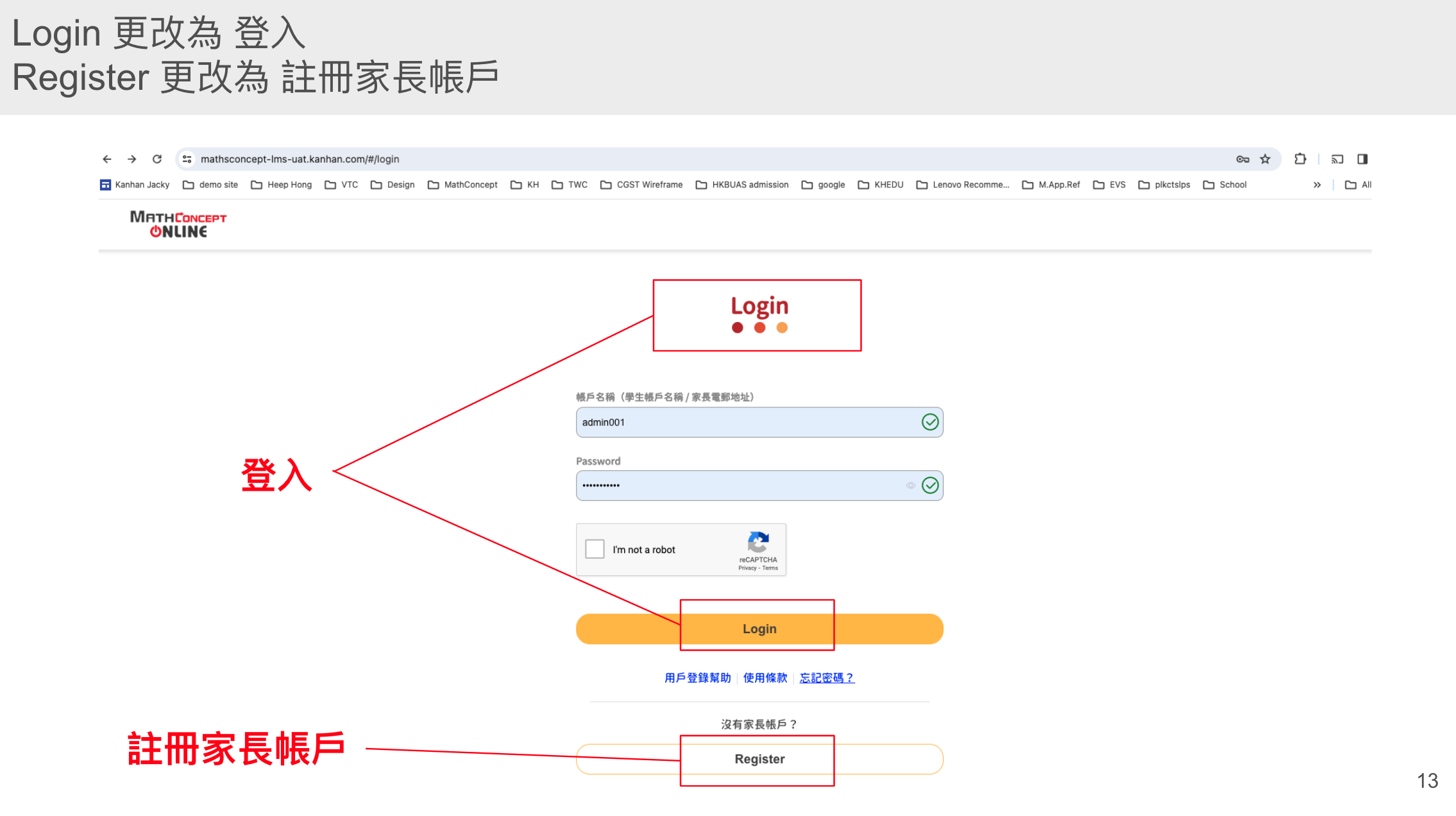Viewport: 1456px width, 816px height.
Task: Open the saved-passwords key icon
Action: pos(1242,159)
